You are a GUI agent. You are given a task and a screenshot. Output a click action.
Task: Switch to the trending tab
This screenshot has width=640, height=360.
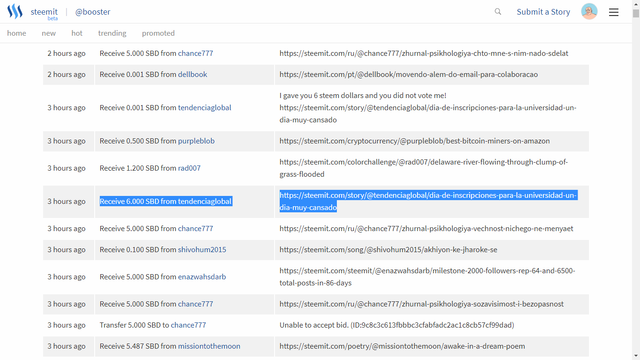click(112, 33)
